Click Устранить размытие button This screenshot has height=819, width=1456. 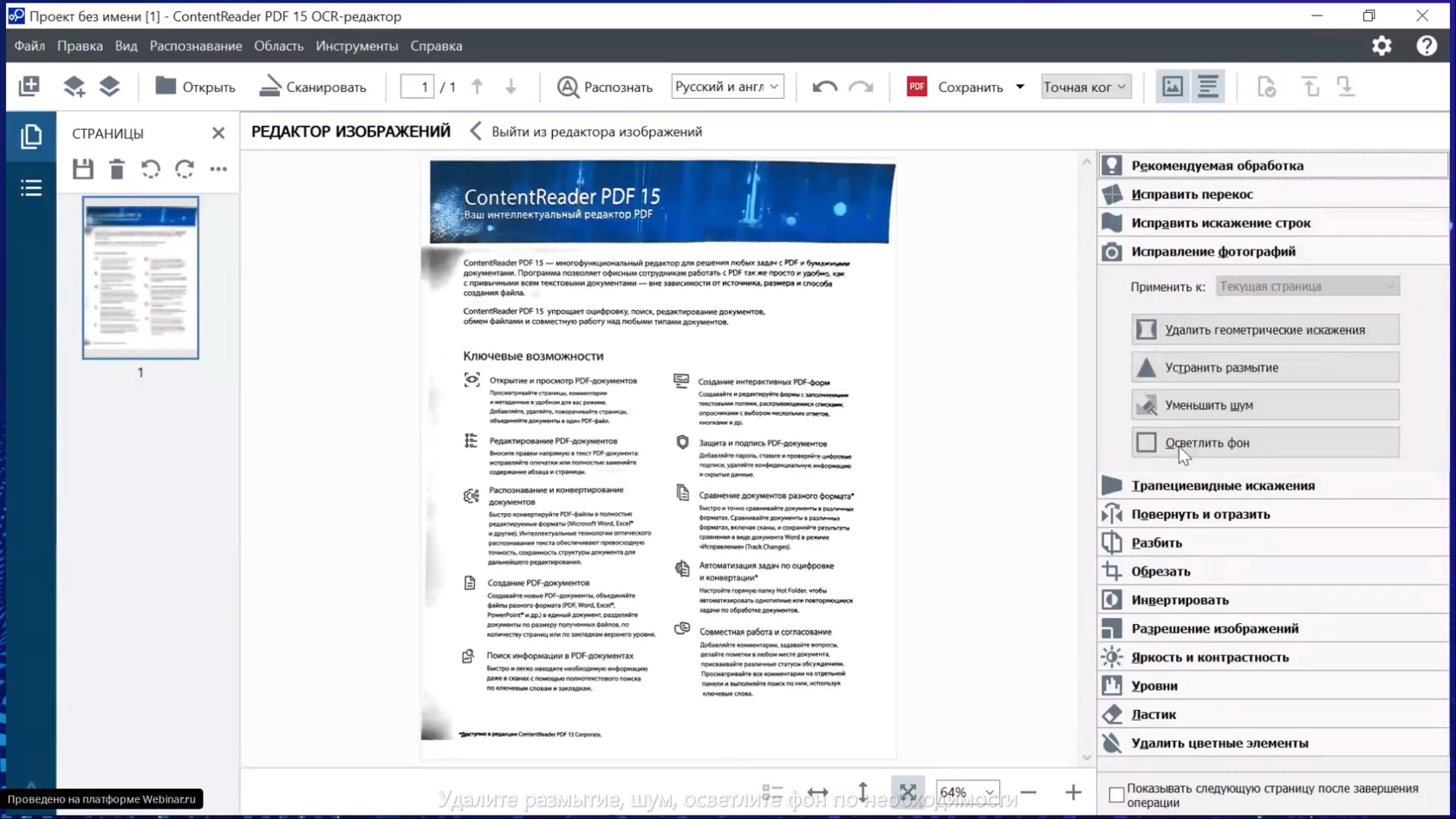(1264, 367)
